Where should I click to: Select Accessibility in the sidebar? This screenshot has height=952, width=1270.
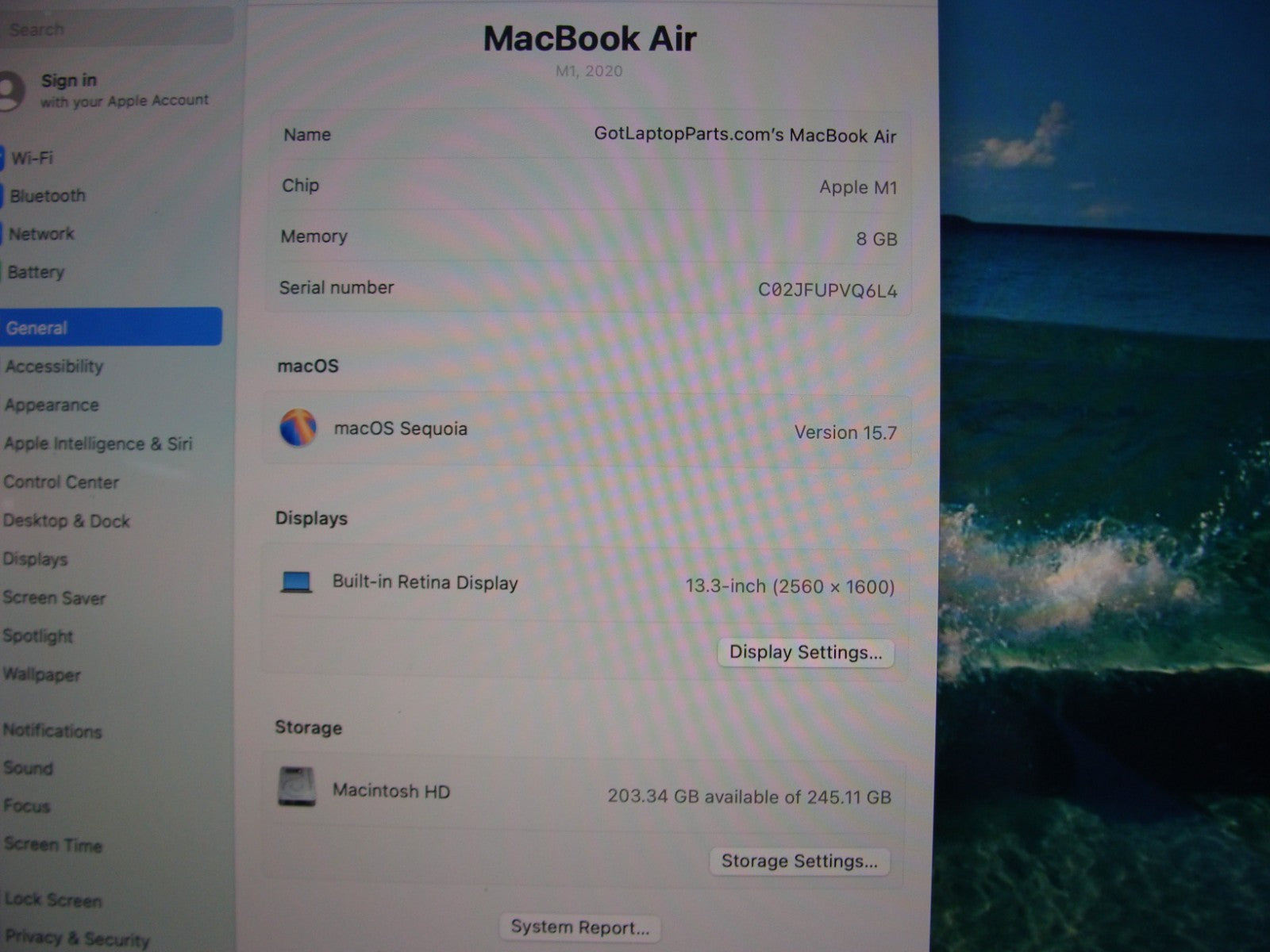[x=54, y=367]
